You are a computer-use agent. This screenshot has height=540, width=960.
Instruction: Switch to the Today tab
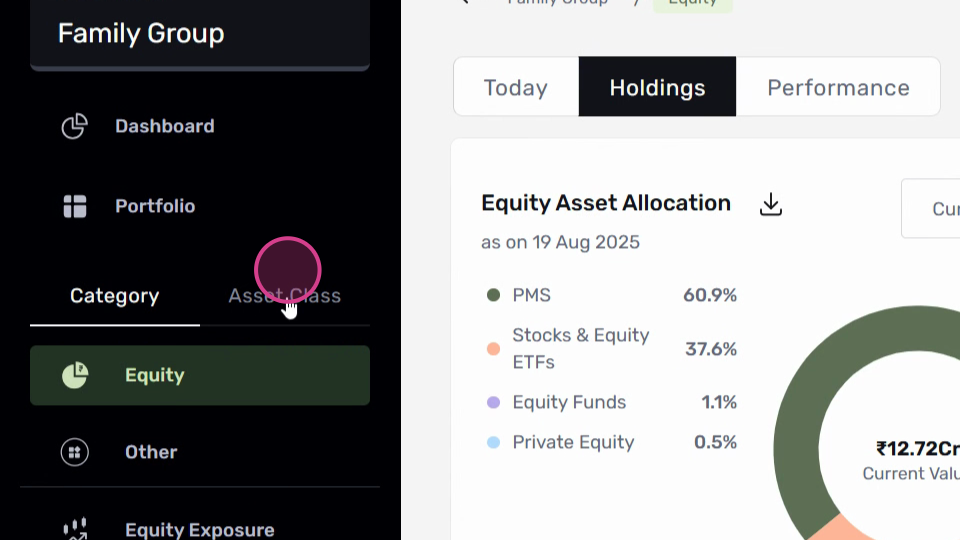(516, 87)
